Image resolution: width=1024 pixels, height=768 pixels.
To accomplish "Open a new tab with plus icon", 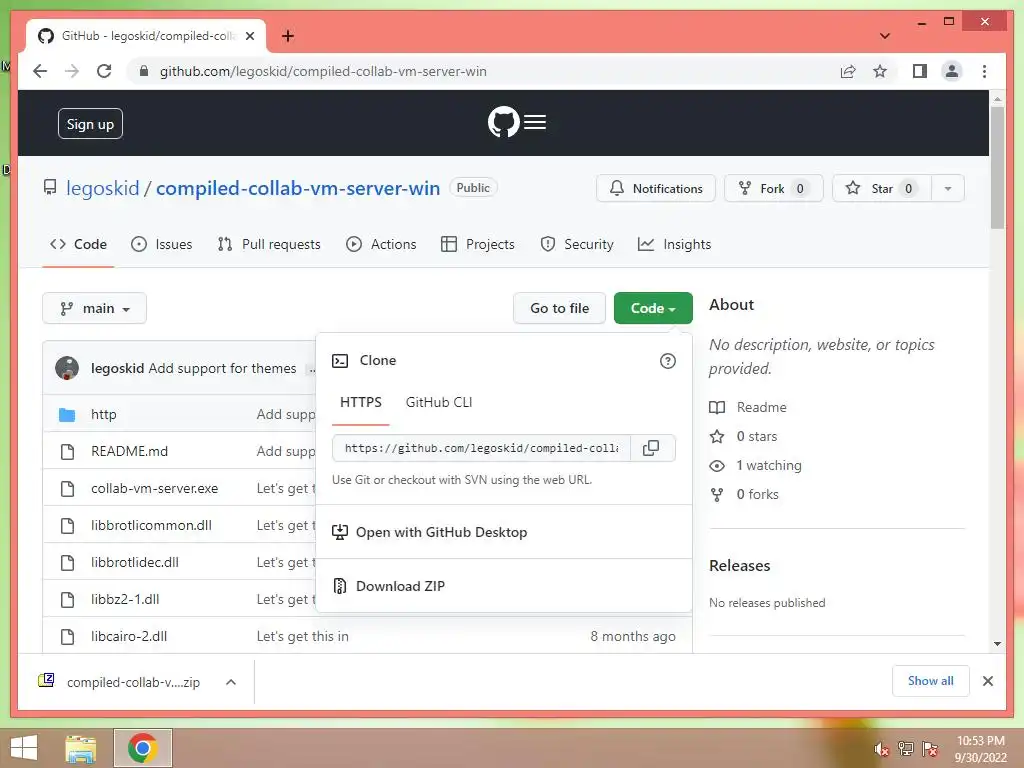I will click(287, 36).
